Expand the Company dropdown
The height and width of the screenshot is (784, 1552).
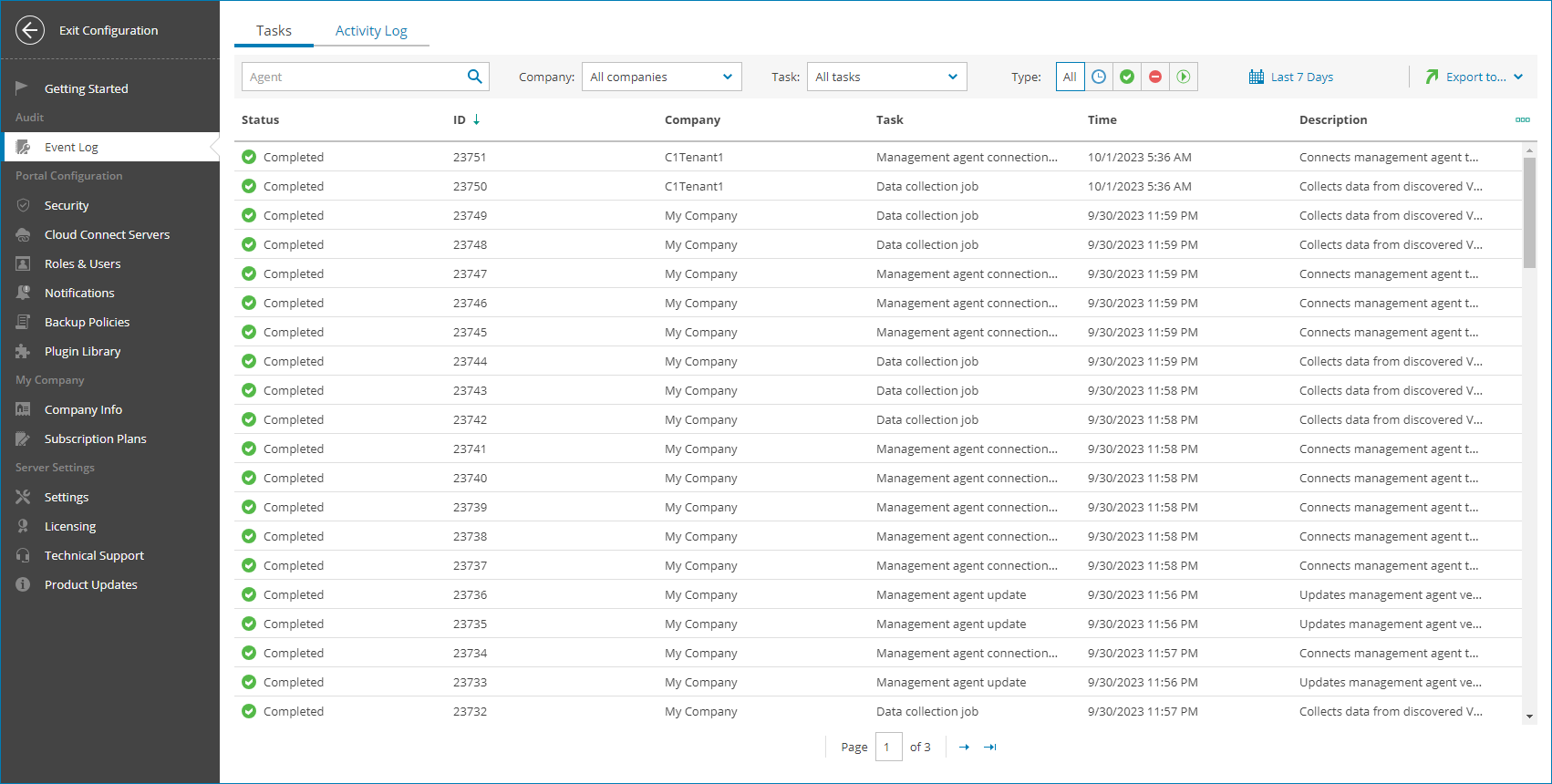[661, 77]
